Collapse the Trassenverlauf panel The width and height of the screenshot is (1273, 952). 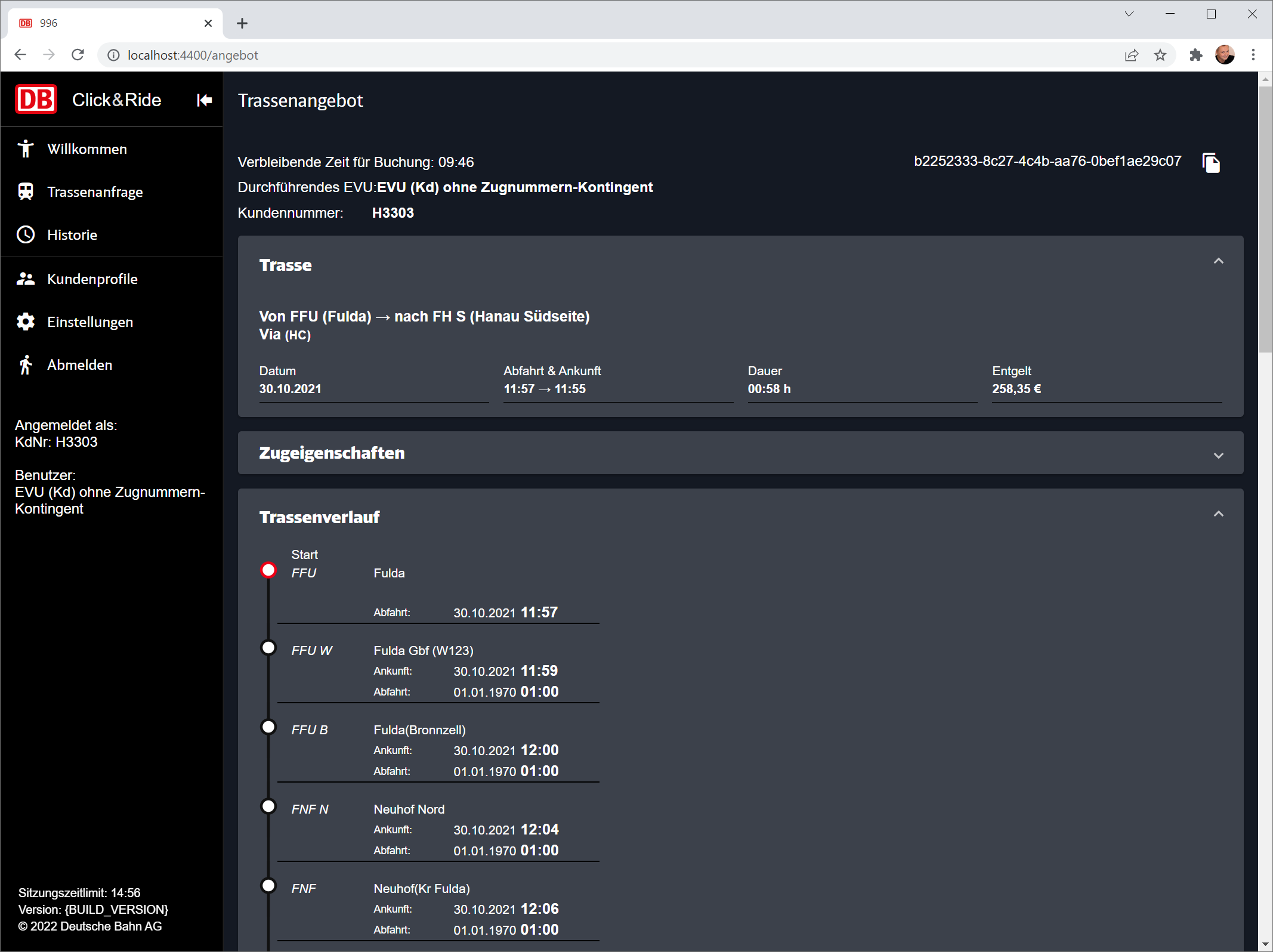[x=1218, y=514]
